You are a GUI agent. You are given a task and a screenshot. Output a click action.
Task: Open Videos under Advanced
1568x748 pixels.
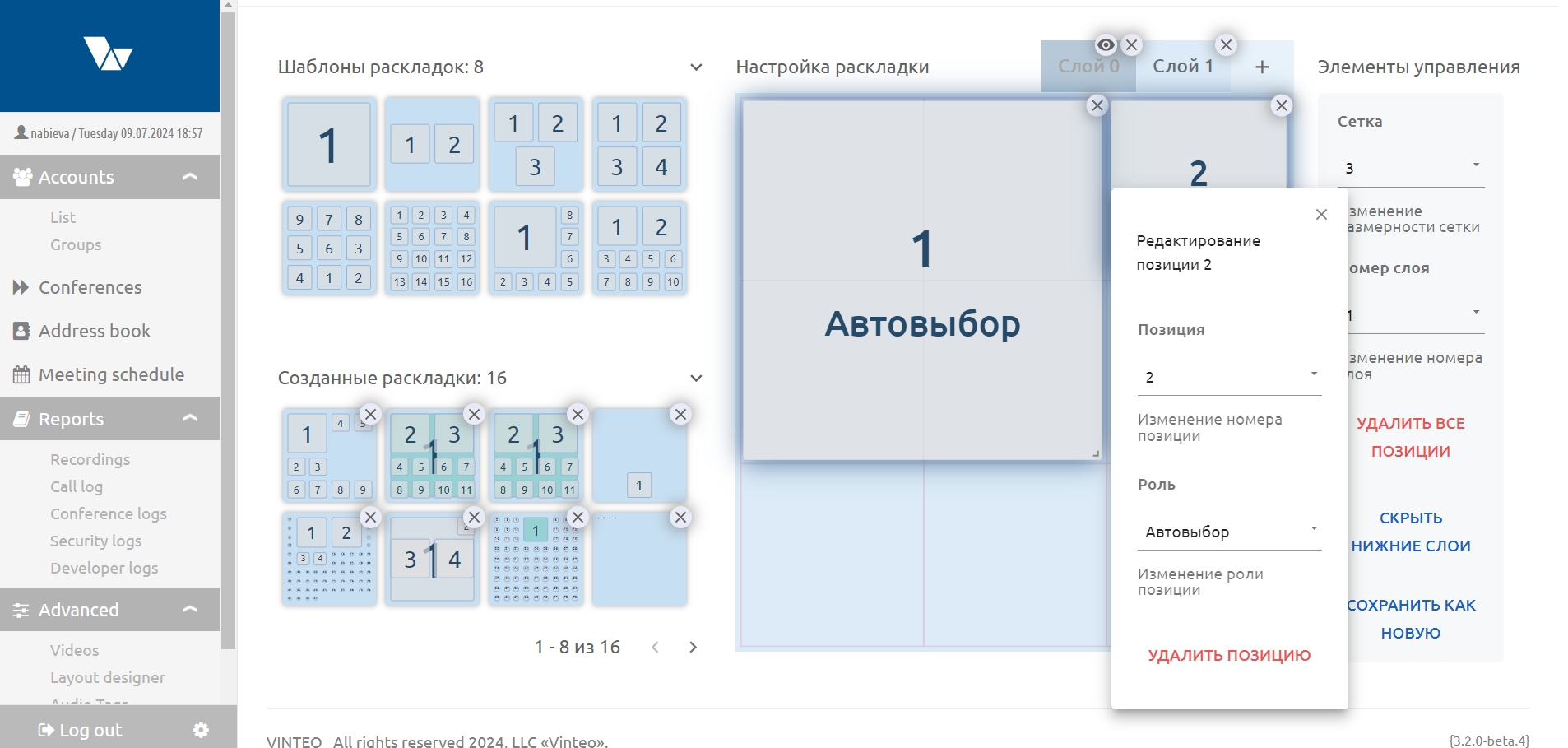[x=74, y=650]
